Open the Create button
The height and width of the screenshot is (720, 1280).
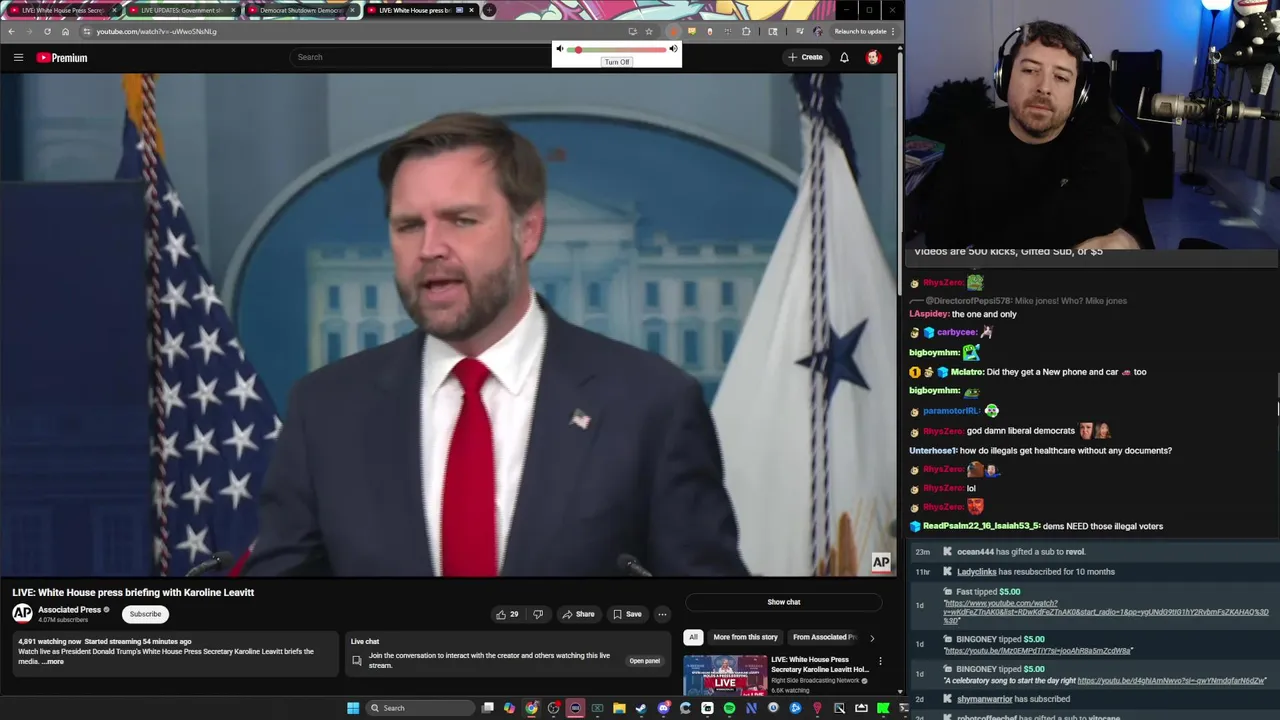805,57
